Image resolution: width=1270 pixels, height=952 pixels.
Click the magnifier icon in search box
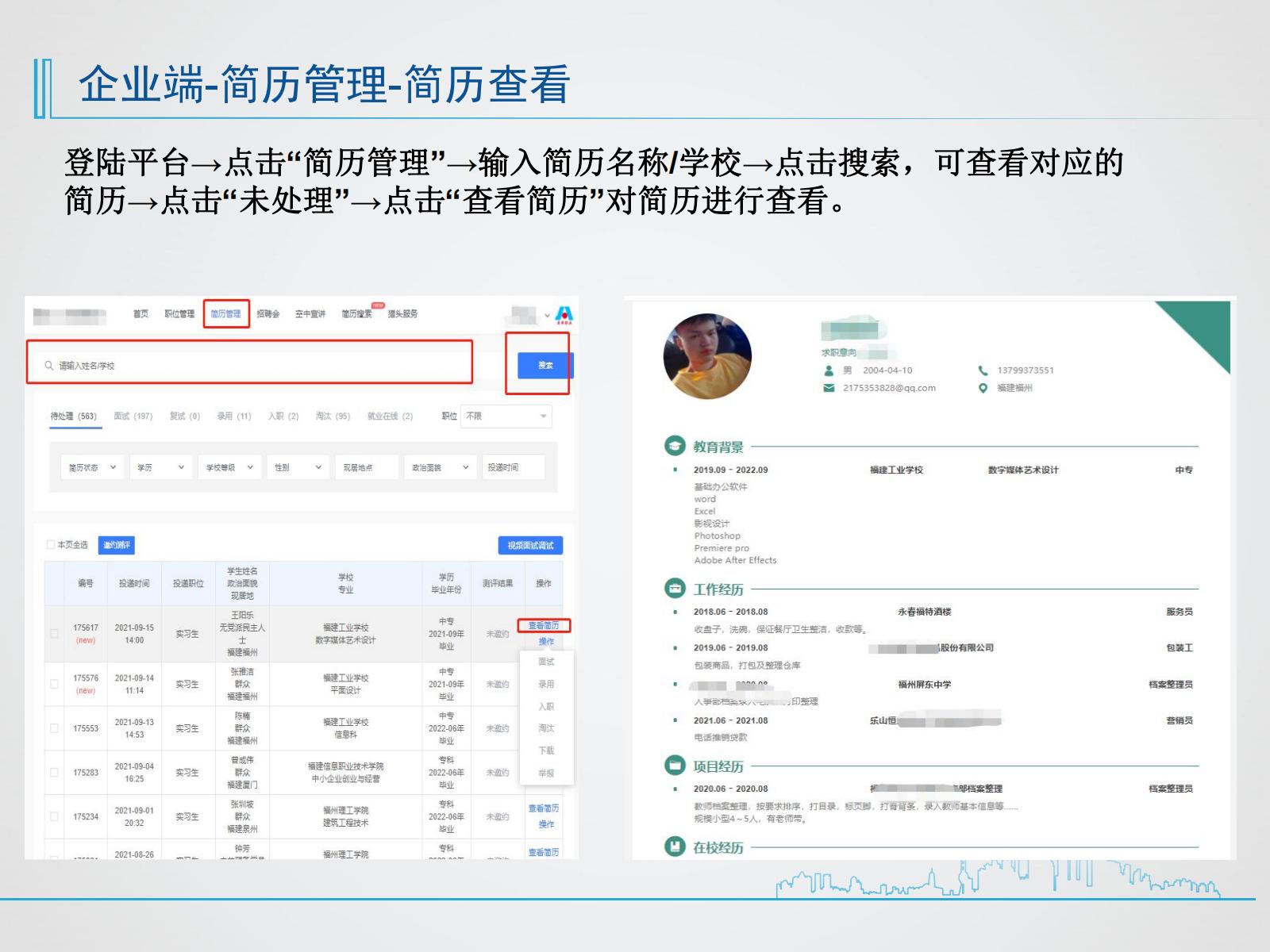(x=49, y=366)
